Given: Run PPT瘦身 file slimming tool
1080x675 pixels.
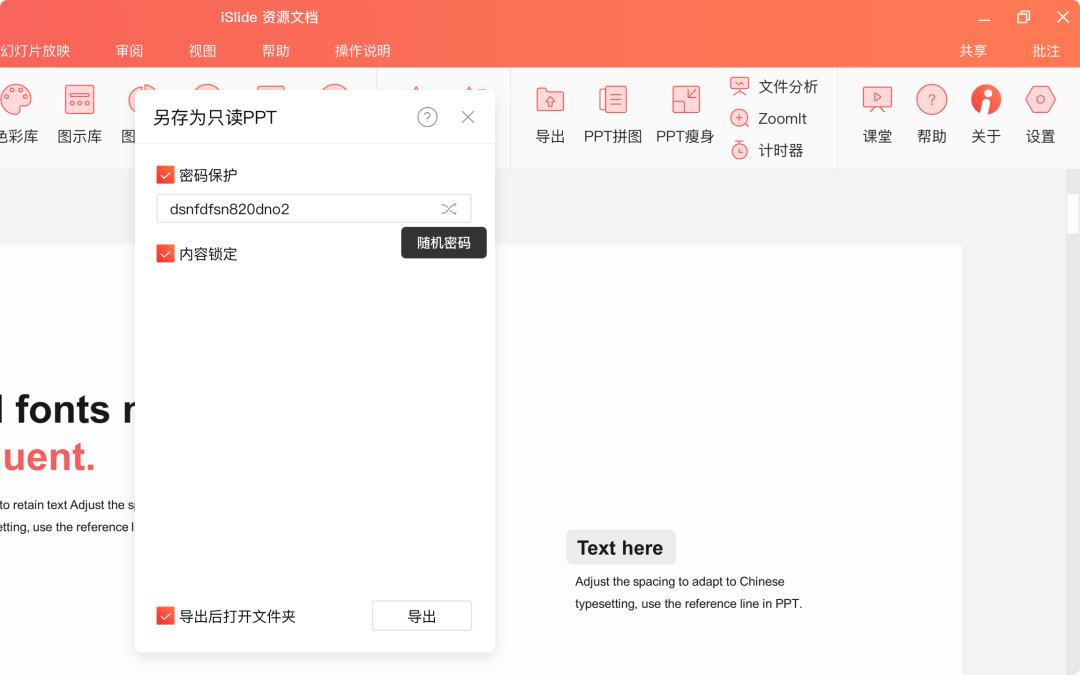Looking at the screenshot, I should pyautogui.click(x=684, y=113).
